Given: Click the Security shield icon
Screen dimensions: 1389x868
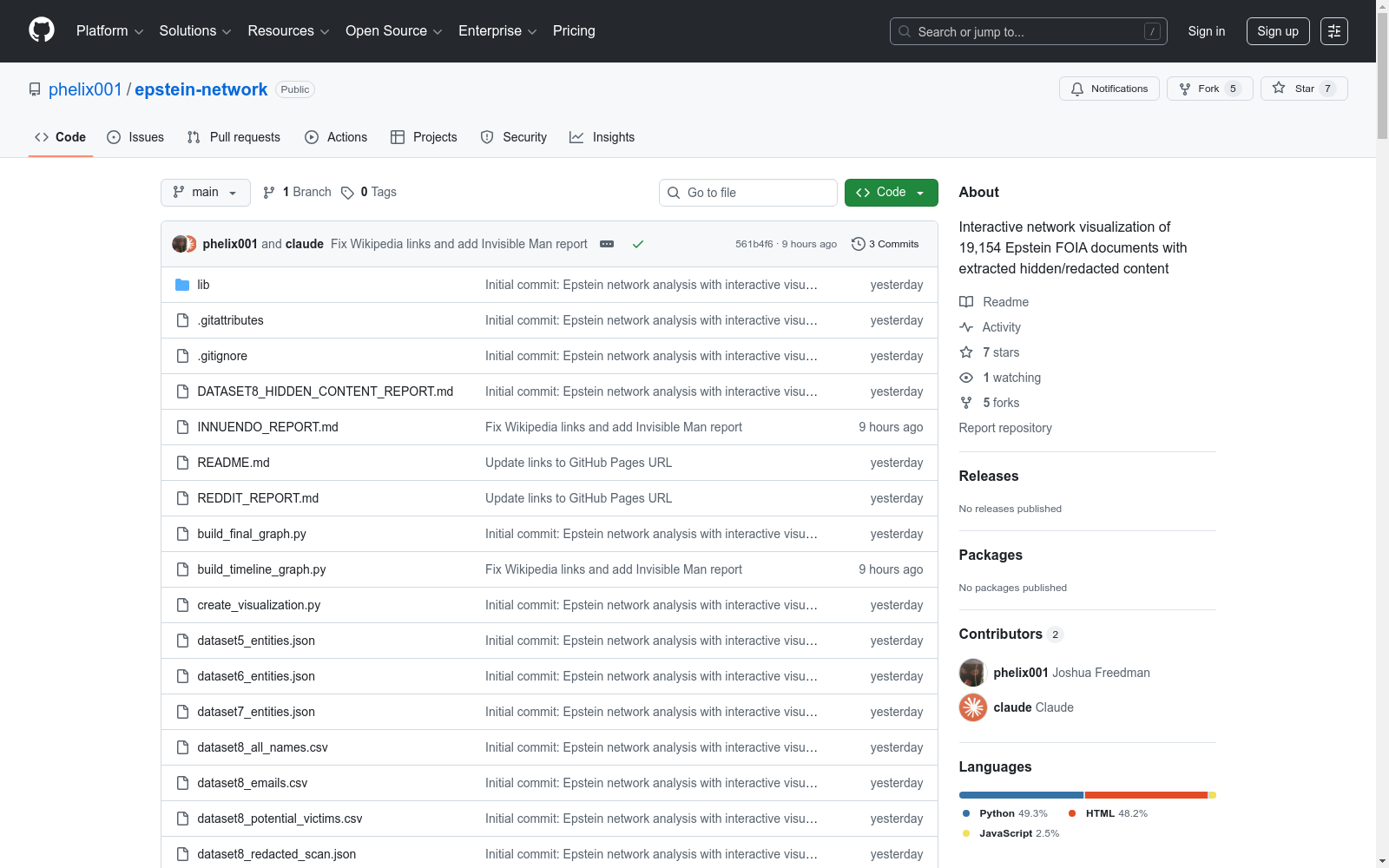Looking at the screenshot, I should [x=487, y=137].
